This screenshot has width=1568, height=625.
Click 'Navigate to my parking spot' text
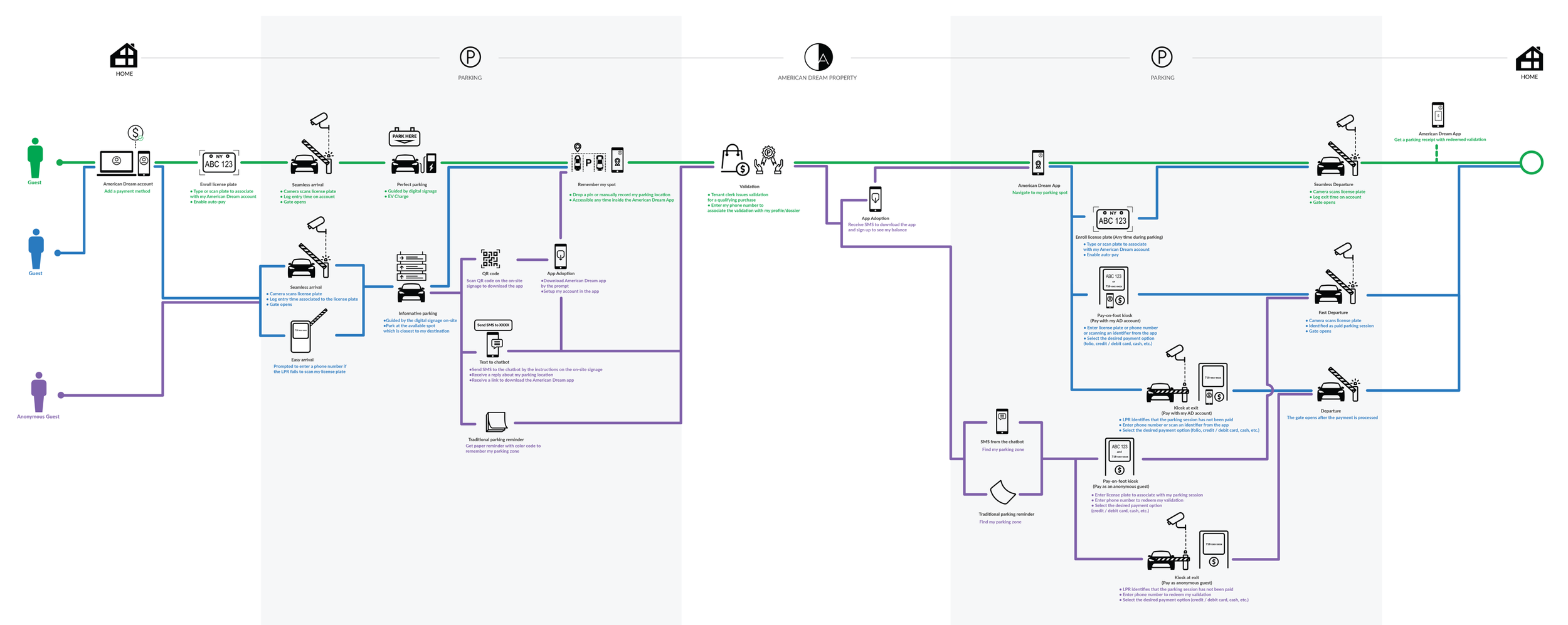pyautogui.click(x=1039, y=192)
